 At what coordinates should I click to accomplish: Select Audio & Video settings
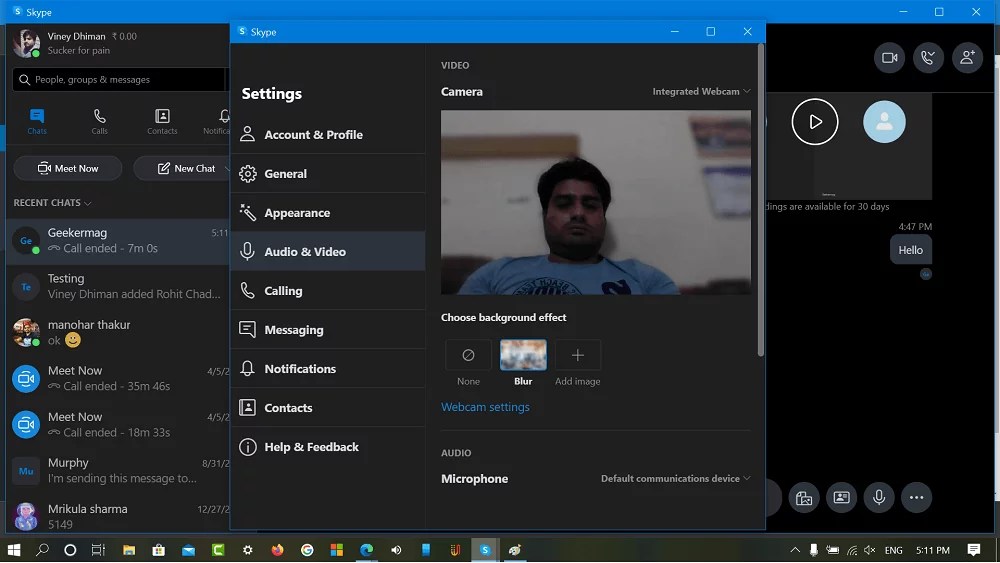[x=328, y=251]
